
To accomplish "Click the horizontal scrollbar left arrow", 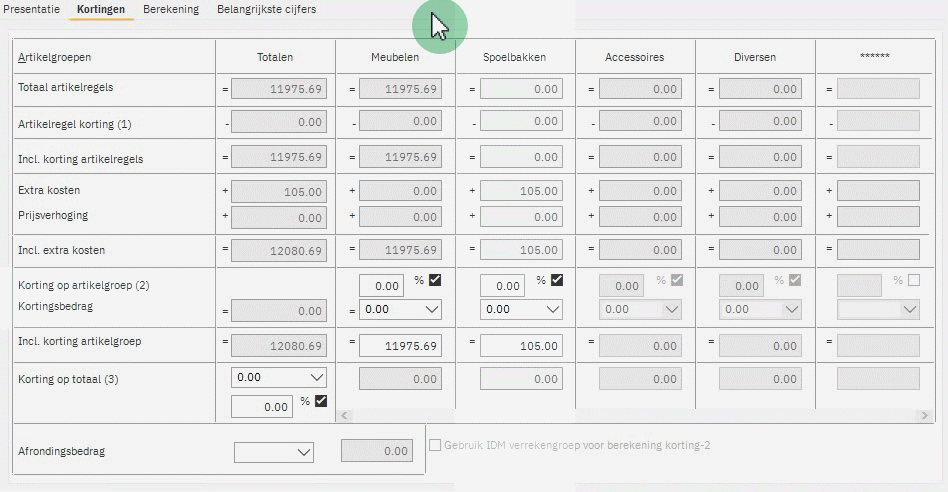I will [344, 415].
